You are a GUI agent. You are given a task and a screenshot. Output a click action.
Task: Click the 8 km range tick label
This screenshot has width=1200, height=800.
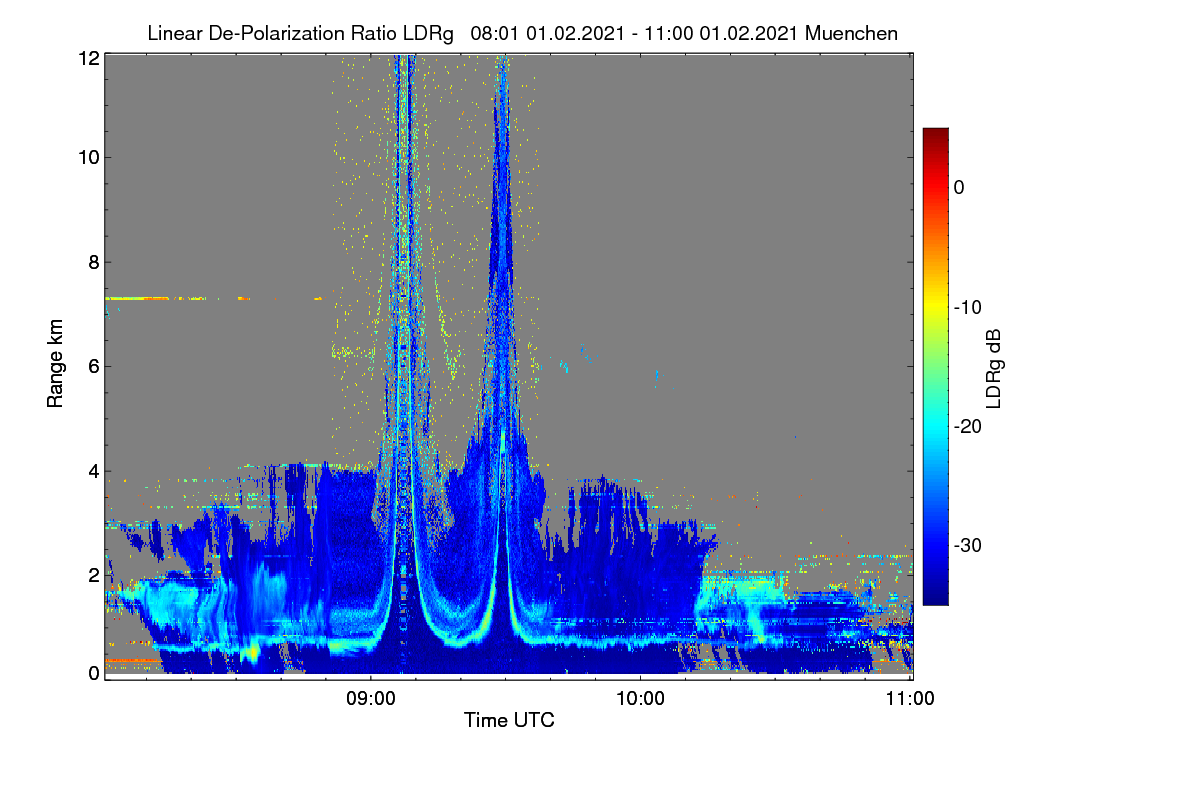pos(94,263)
